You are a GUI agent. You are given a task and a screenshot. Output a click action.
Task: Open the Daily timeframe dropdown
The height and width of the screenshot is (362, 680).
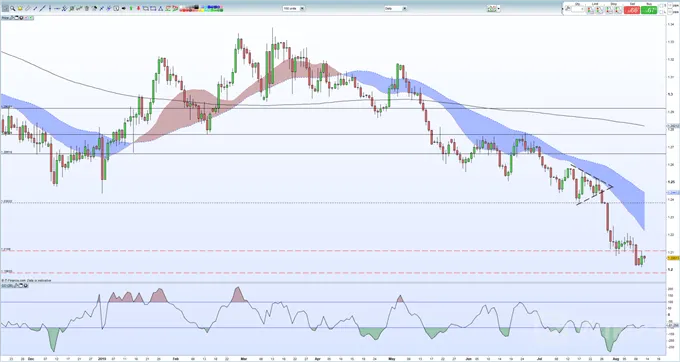(x=396, y=8)
